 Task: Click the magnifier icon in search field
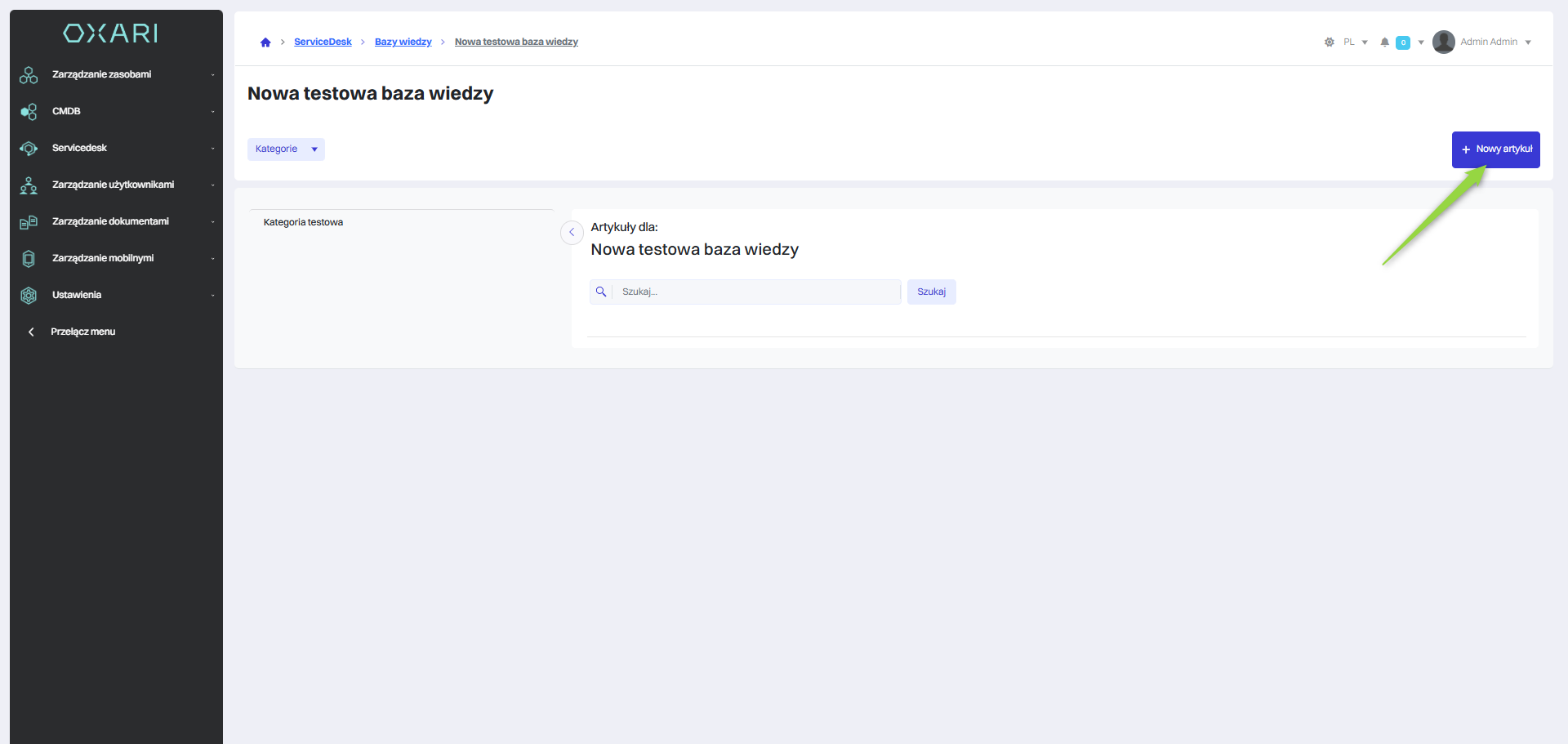[601, 292]
